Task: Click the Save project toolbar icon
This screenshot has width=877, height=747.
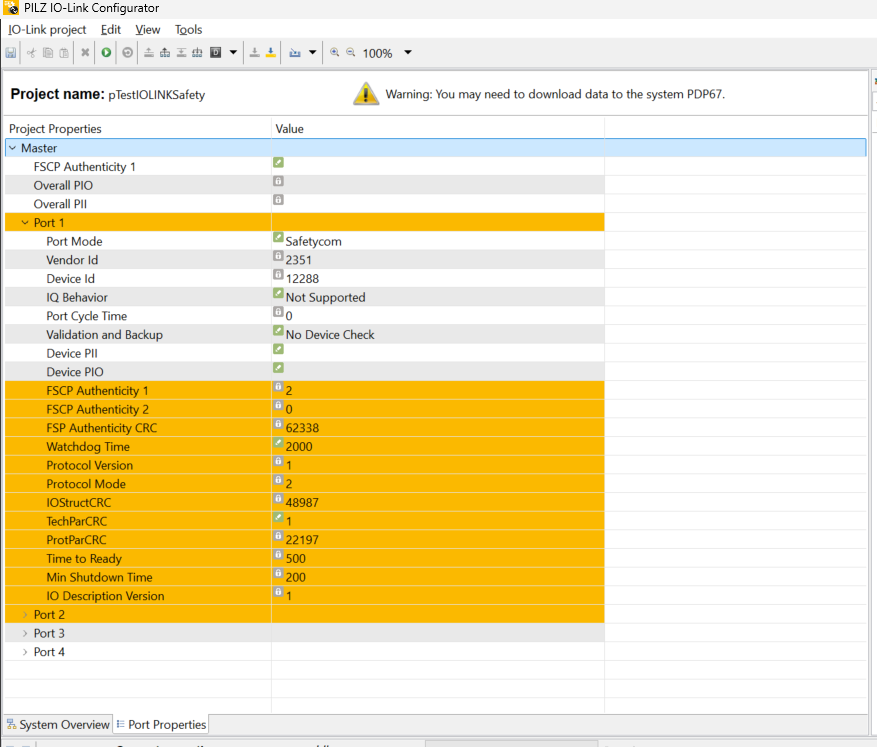Action: coord(11,53)
